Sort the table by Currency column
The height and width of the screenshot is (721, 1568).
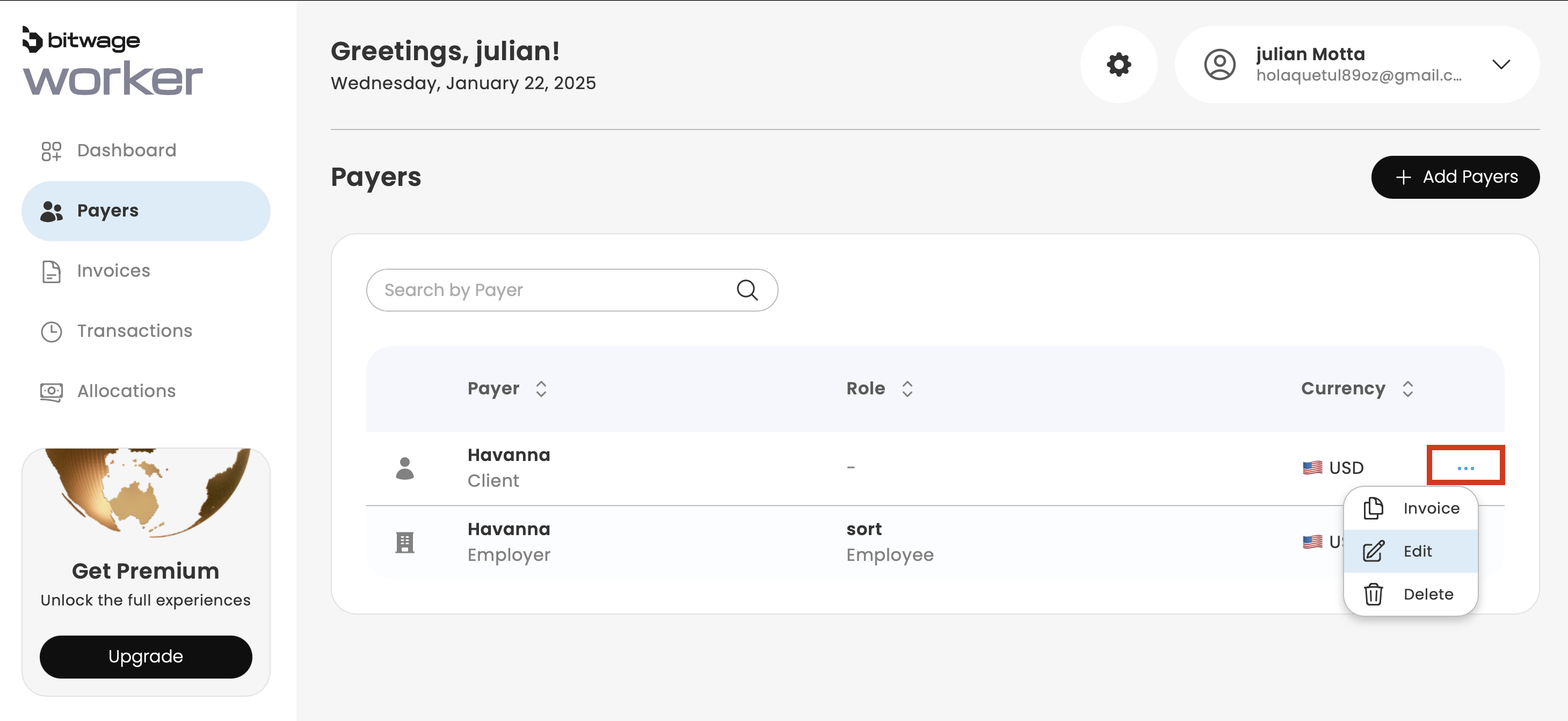tap(1407, 388)
